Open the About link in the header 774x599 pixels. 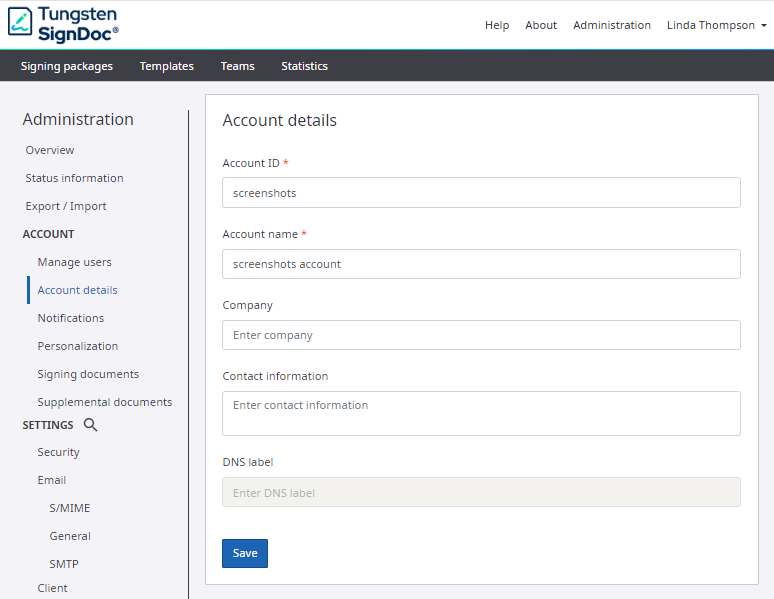(541, 25)
